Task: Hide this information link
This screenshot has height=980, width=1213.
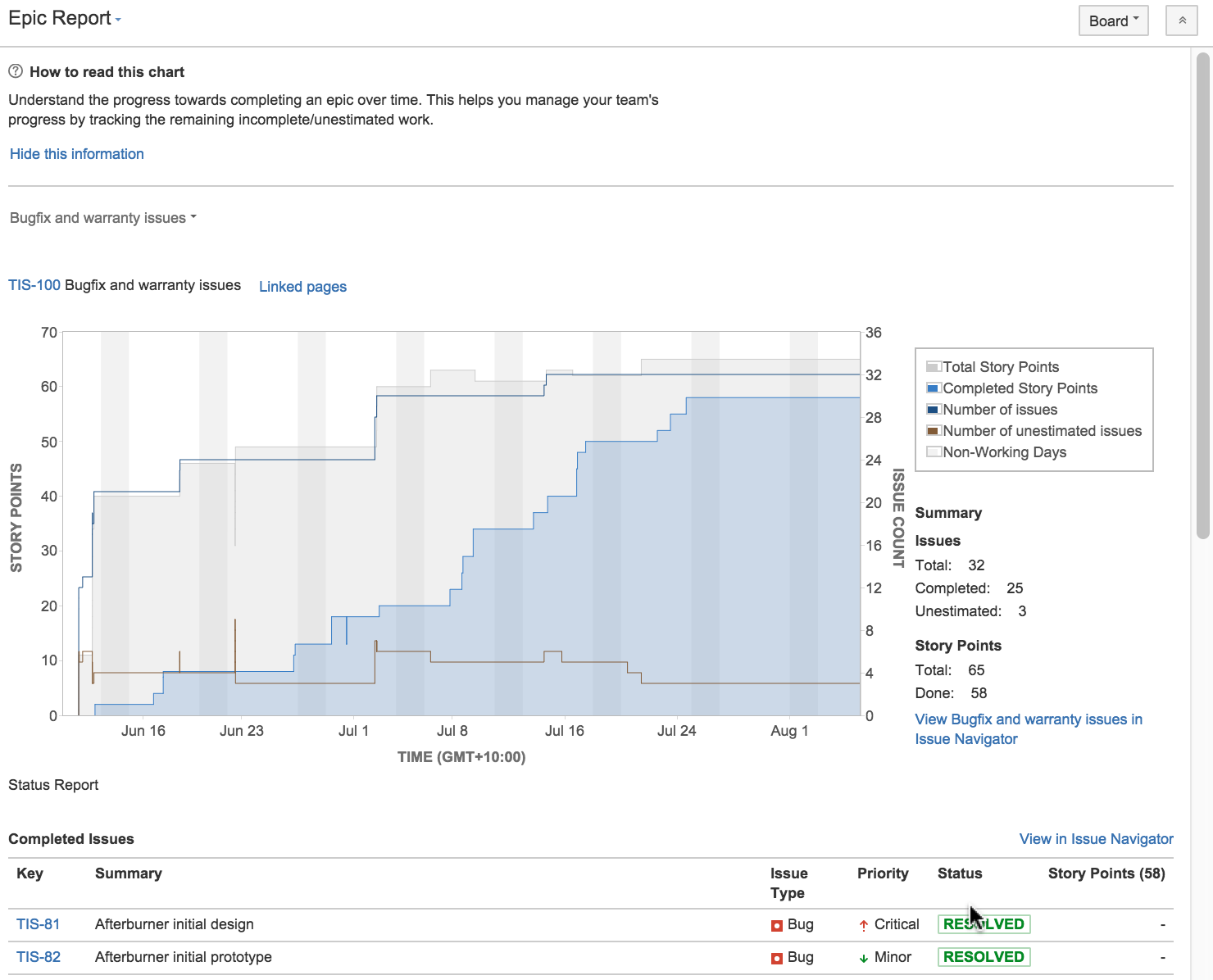Action: [77, 154]
